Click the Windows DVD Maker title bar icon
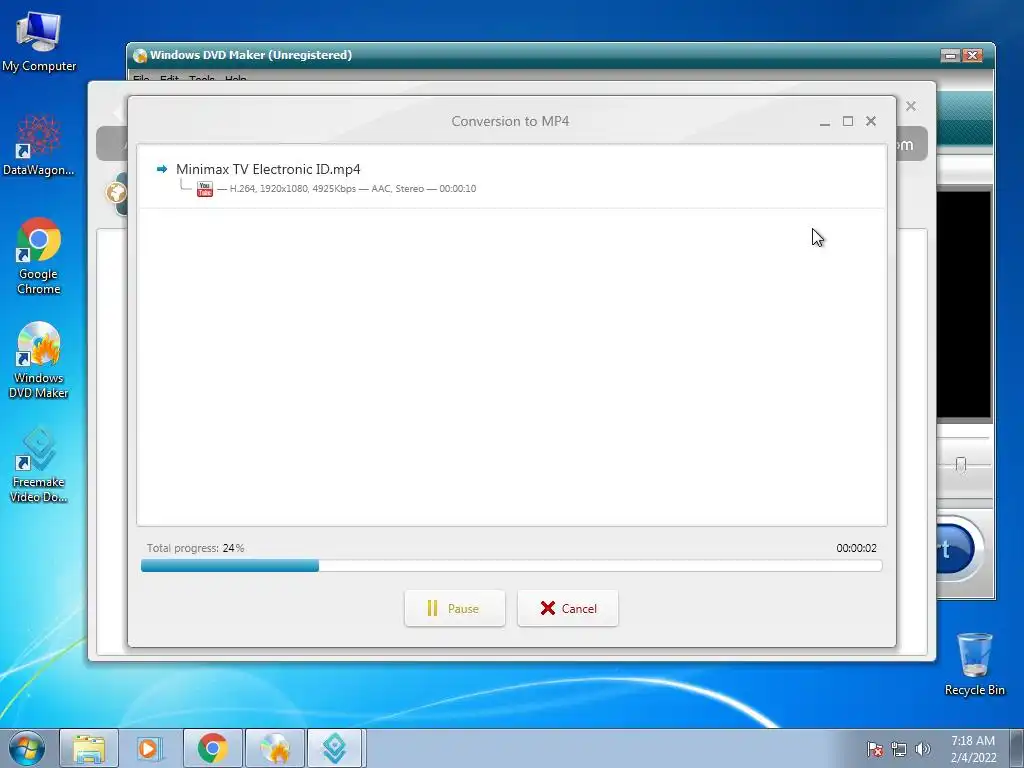Image resolution: width=1024 pixels, height=768 pixels. click(x=139, y=56)
